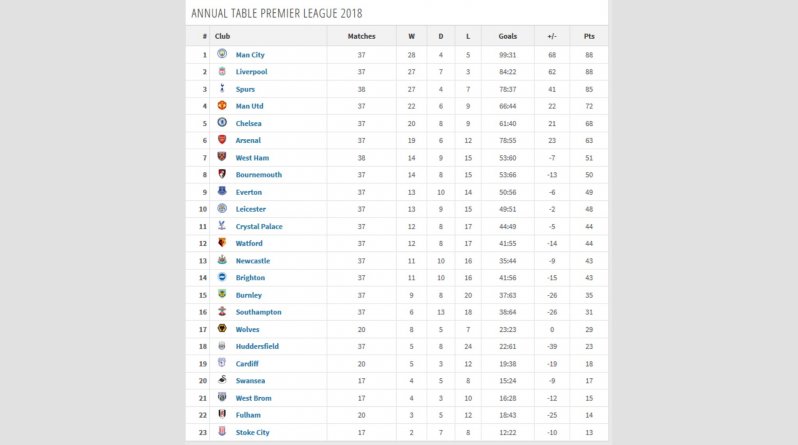Screen dimensions: 798x445
Task: Click the Man City club crest icon
Action: pos(222,53)
